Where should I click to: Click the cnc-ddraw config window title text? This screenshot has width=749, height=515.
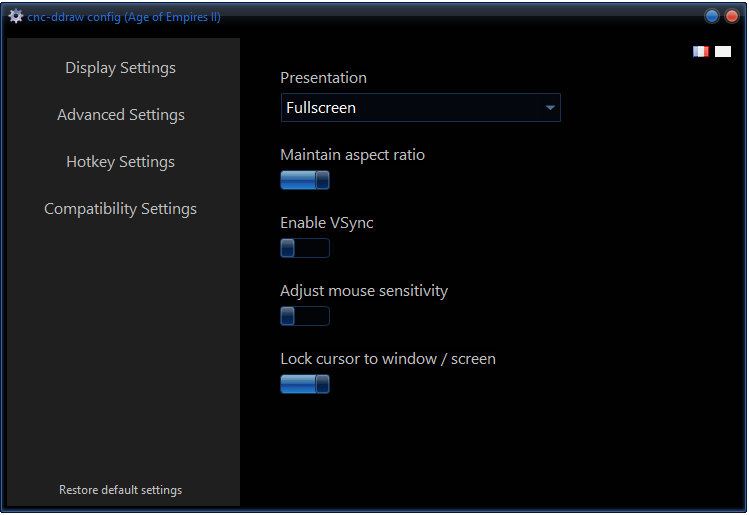[124, 17]
